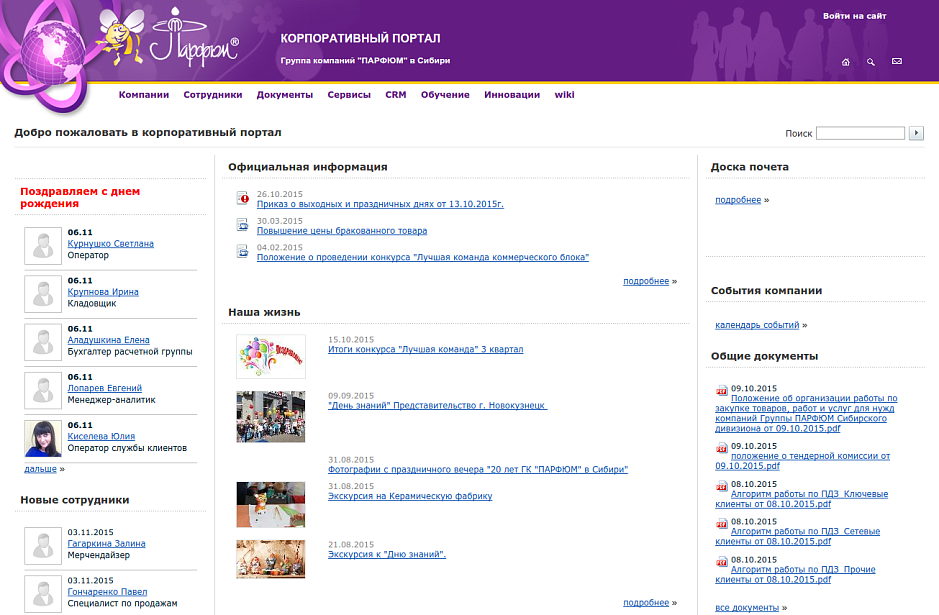
Task: Open the Лопарев Евгений profile link
Action: point(105,389)
